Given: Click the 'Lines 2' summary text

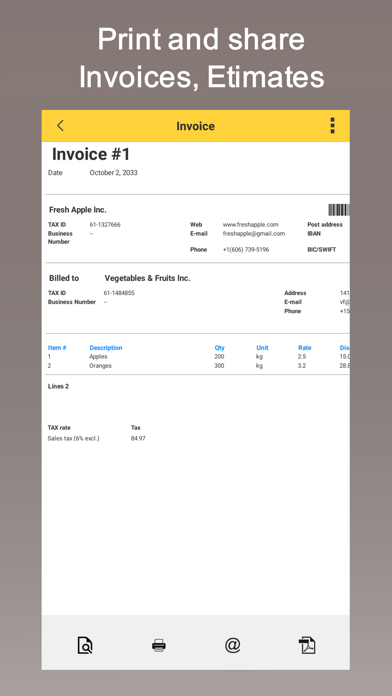Looking at the screenshot, I should pos(58,386).
